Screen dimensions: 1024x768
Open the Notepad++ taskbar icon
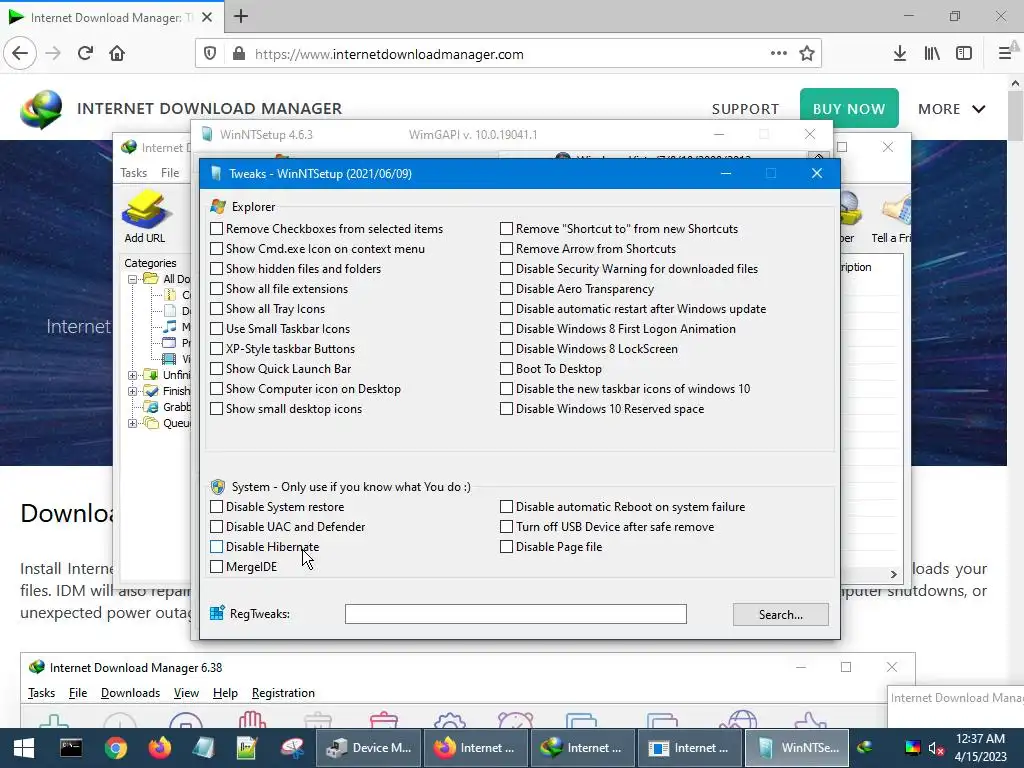click(247, 748)
